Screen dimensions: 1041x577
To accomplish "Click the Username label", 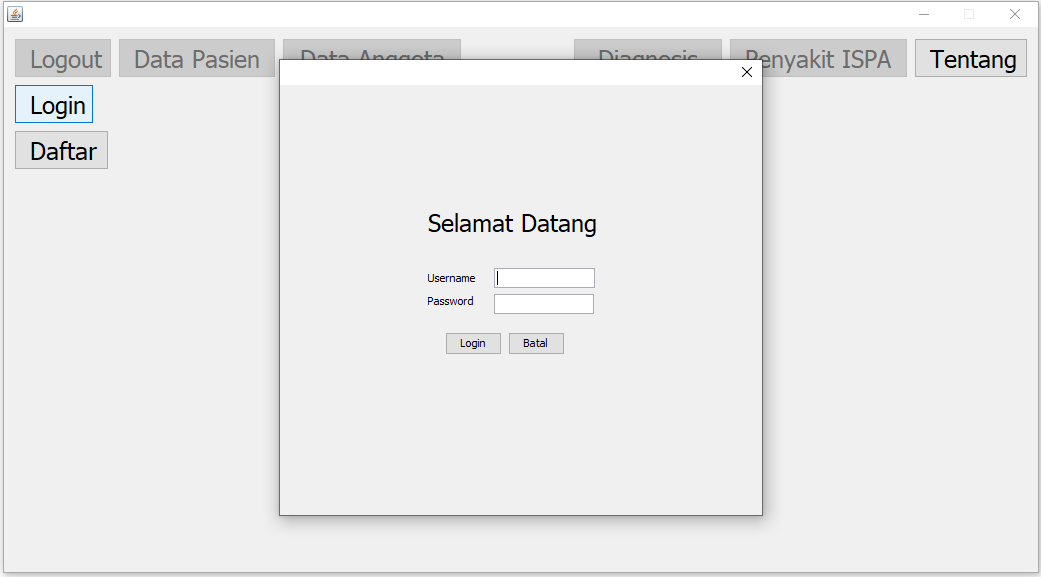I will coord(451,279).
